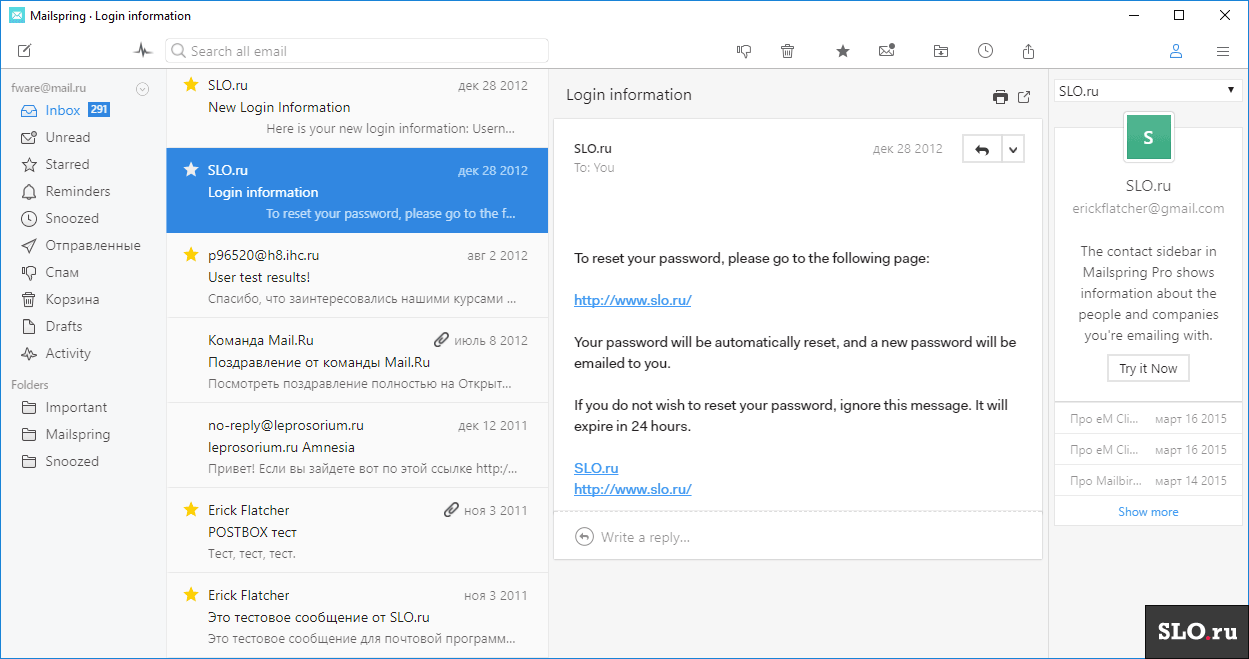Viewport: 1249px width, 659px height.
Task: Follow the first http://www.slo.ru/ link
Action: pos(633,300)
